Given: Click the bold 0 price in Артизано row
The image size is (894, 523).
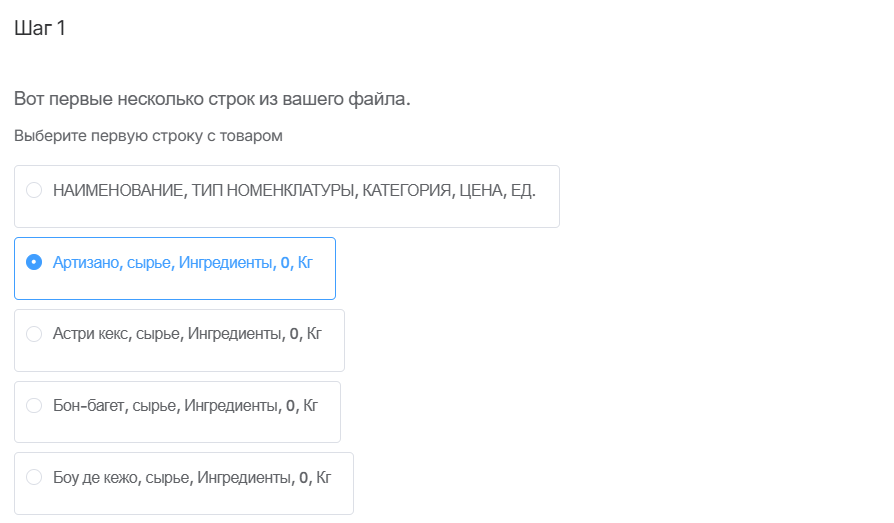Looking at the screenshot, I should pos(285,262).
